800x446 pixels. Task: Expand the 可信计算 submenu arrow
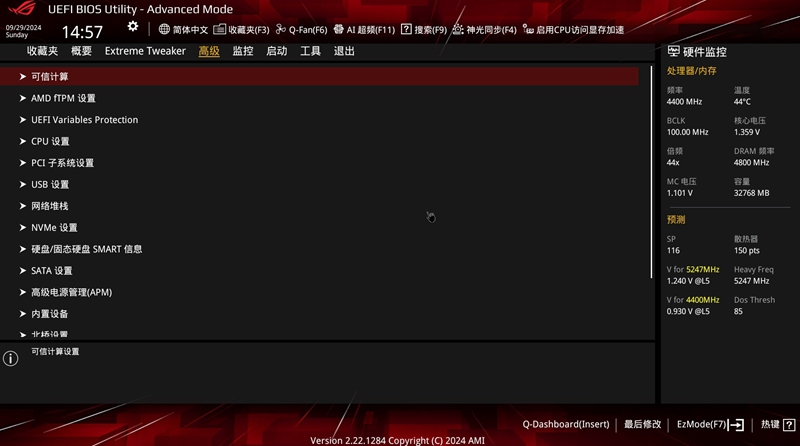22,77
